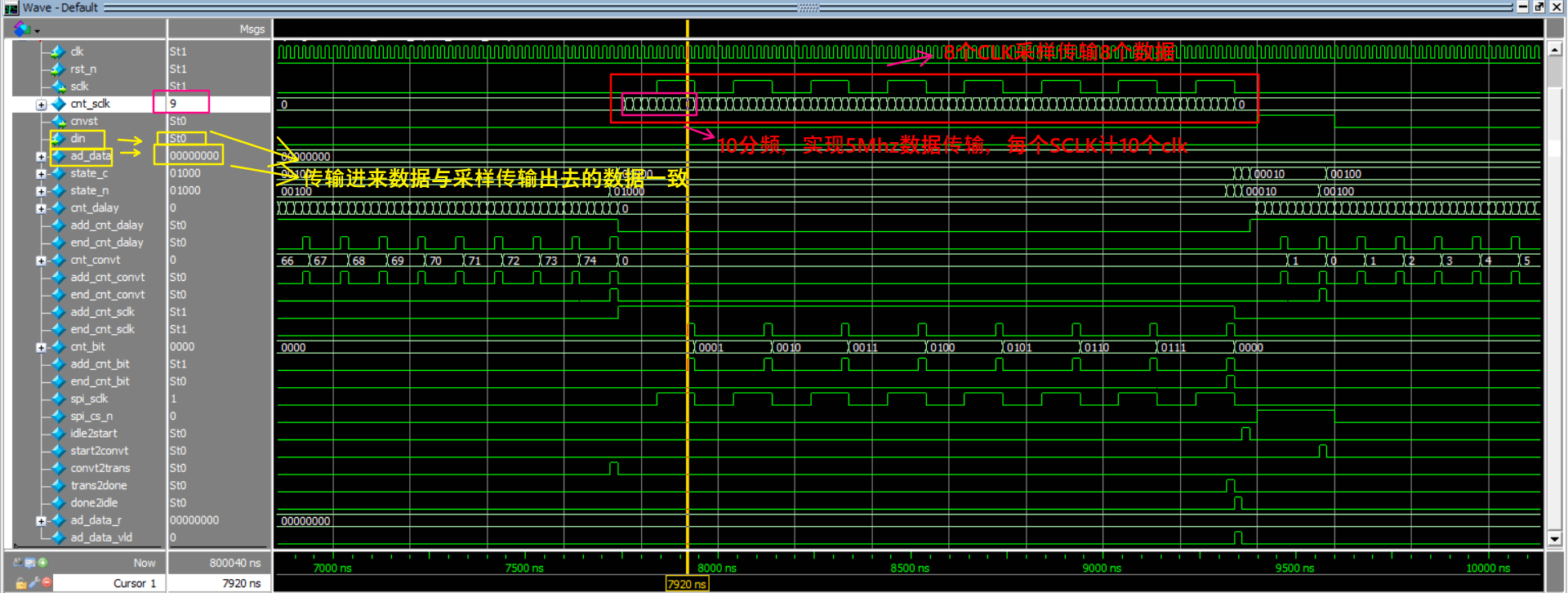The image size is (1568, 593).
Task: Click the add_cnt_dalay signal icon
Action: (58, 225)
